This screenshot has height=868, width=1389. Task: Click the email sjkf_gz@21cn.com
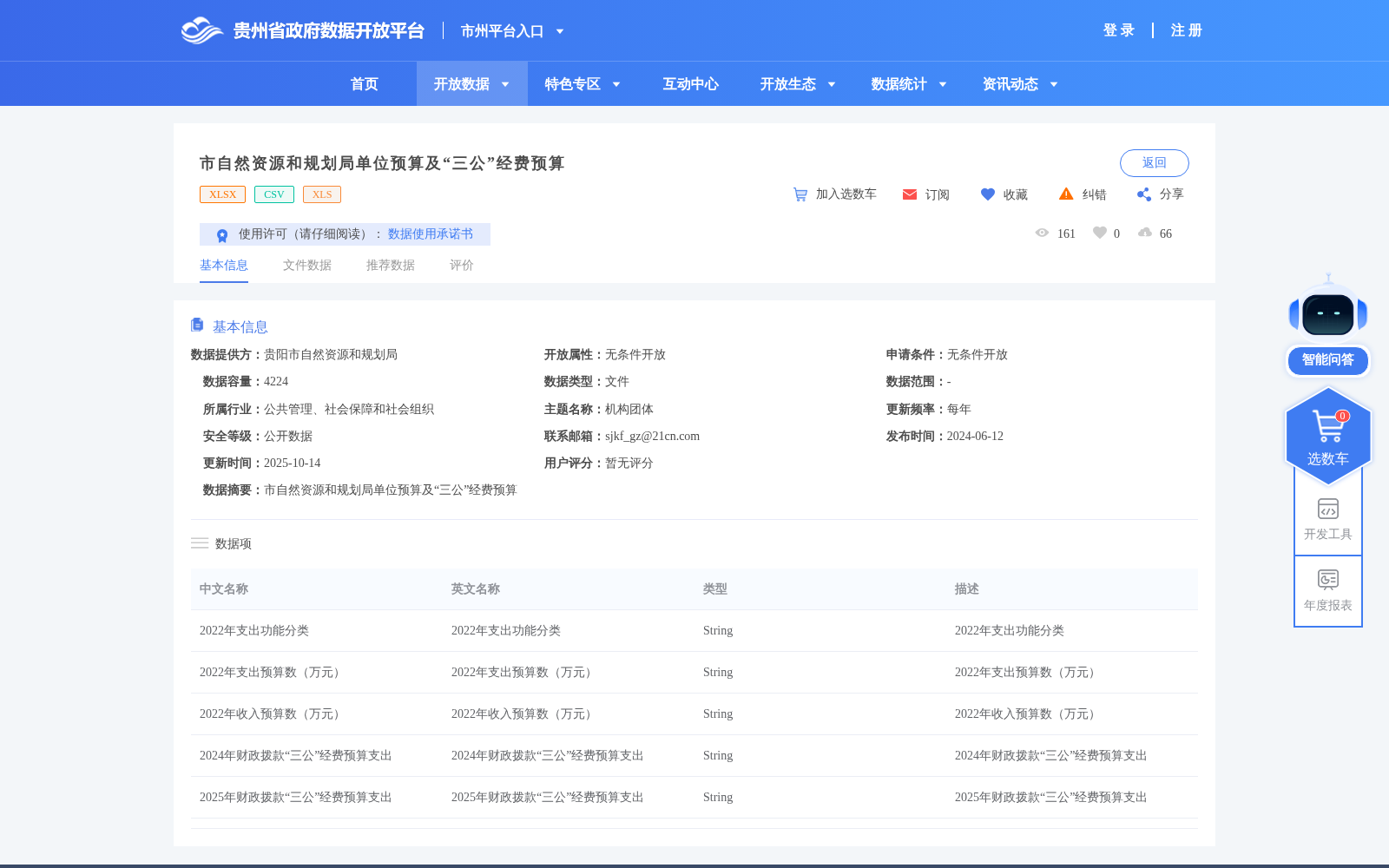click(x=652, y=437)
